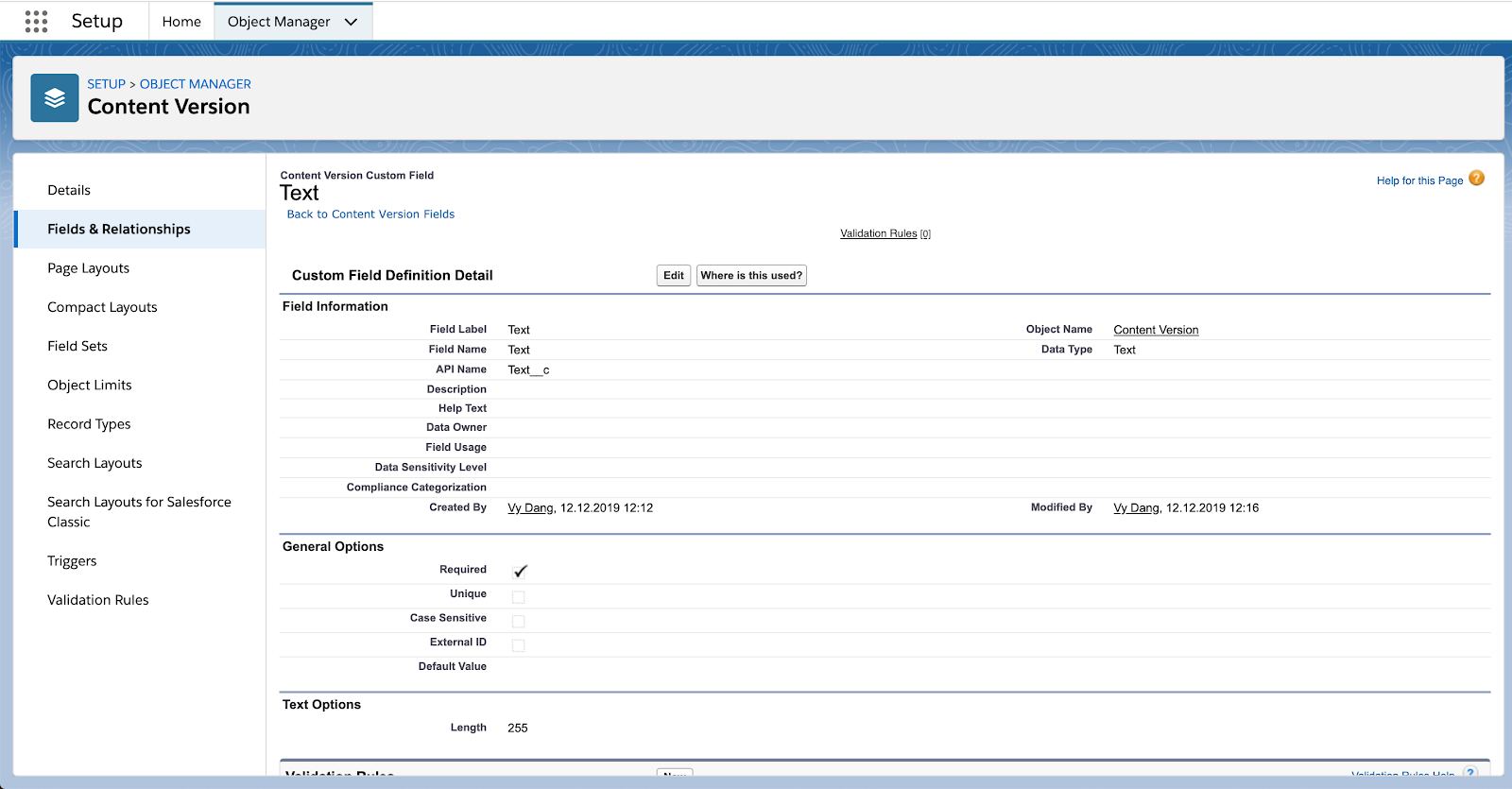Click the Text Options section heading
This screenshot has width=1512, height=789.
tap(321, 705)
